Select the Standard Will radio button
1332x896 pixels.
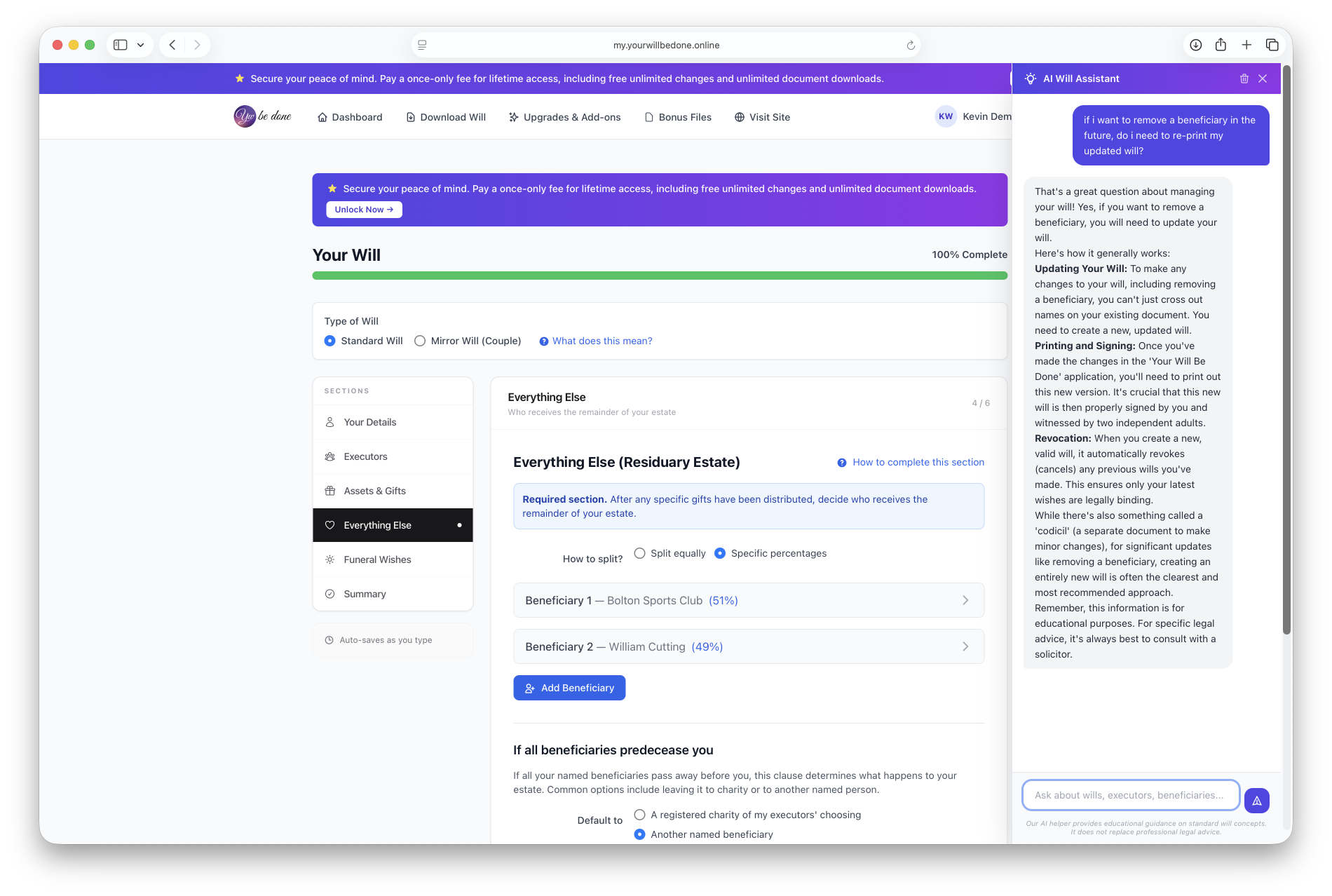tap(329, 341)
